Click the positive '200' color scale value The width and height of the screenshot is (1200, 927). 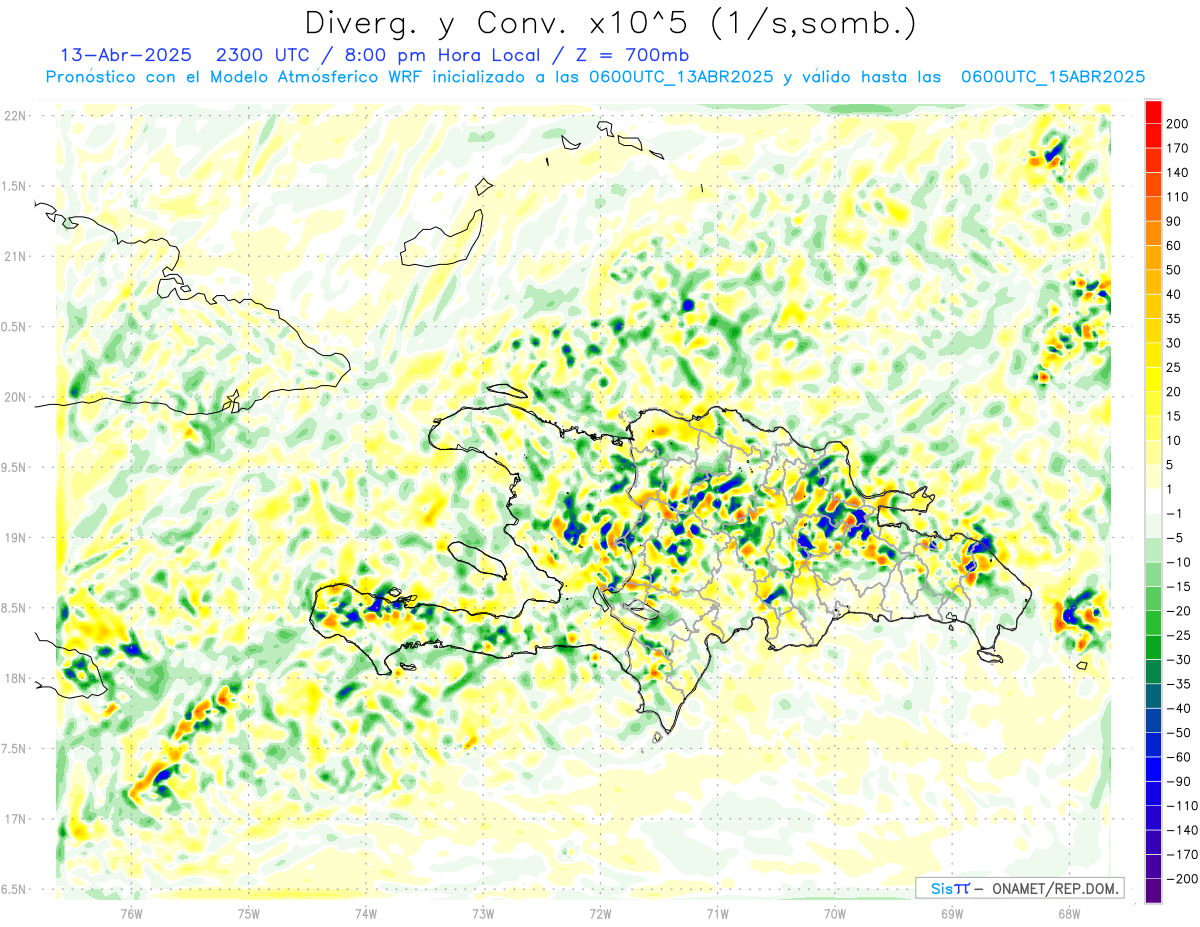click(1178, 123)
